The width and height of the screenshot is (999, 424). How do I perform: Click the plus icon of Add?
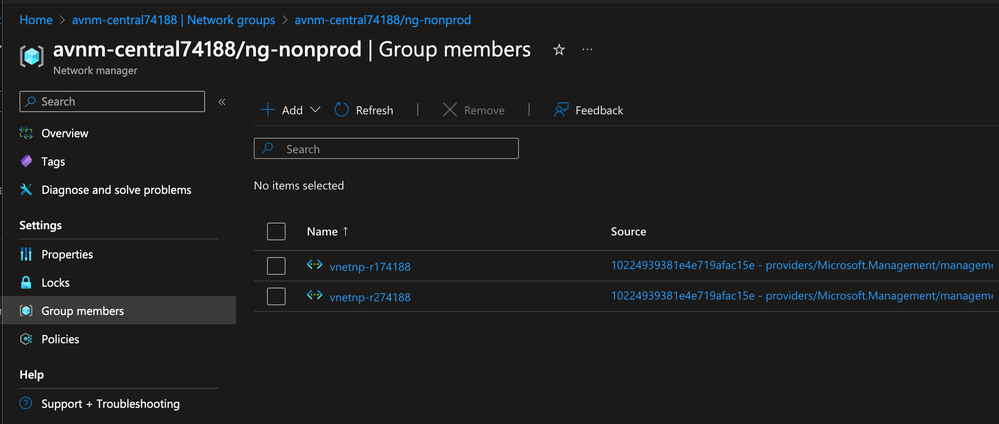click(x=268, y=110)
